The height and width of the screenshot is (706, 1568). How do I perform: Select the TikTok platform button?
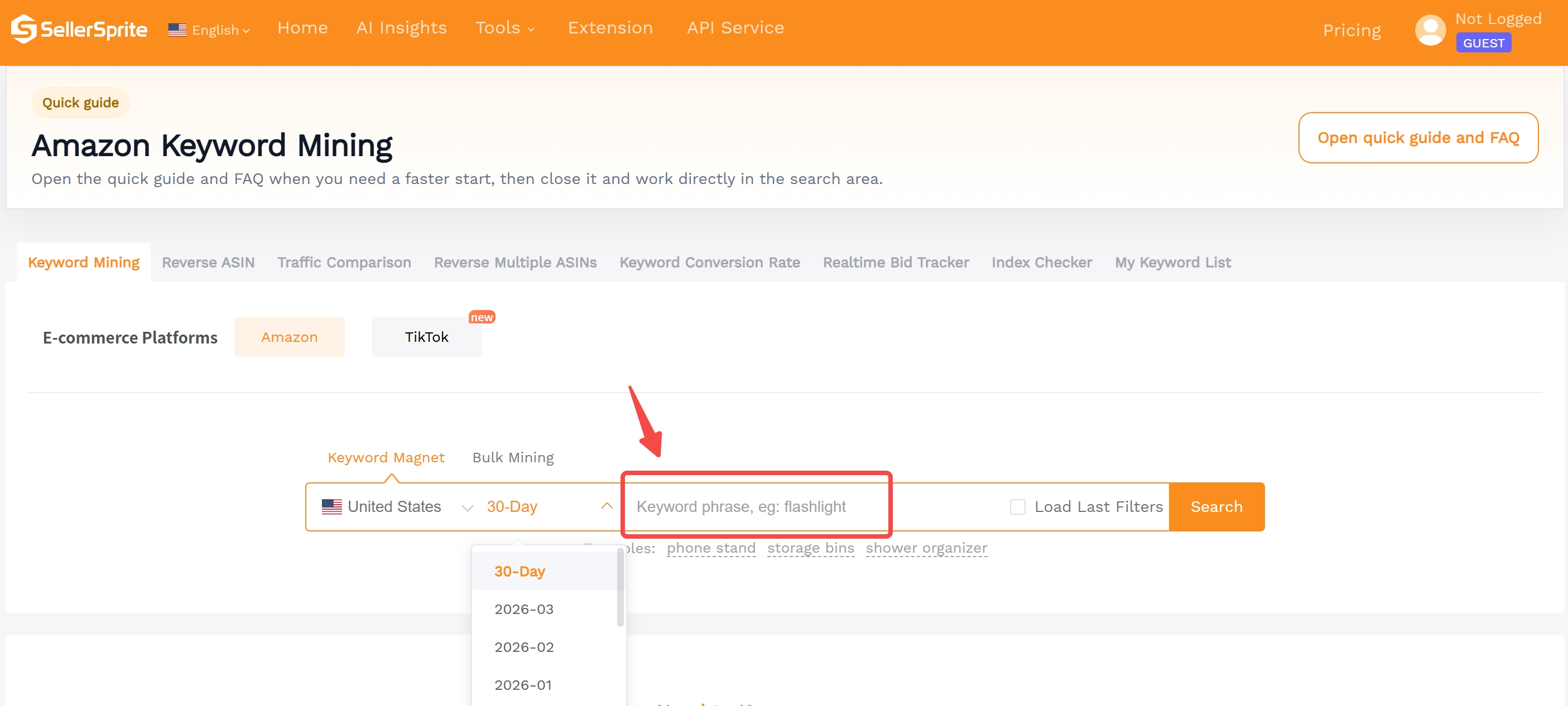point(426,336)
